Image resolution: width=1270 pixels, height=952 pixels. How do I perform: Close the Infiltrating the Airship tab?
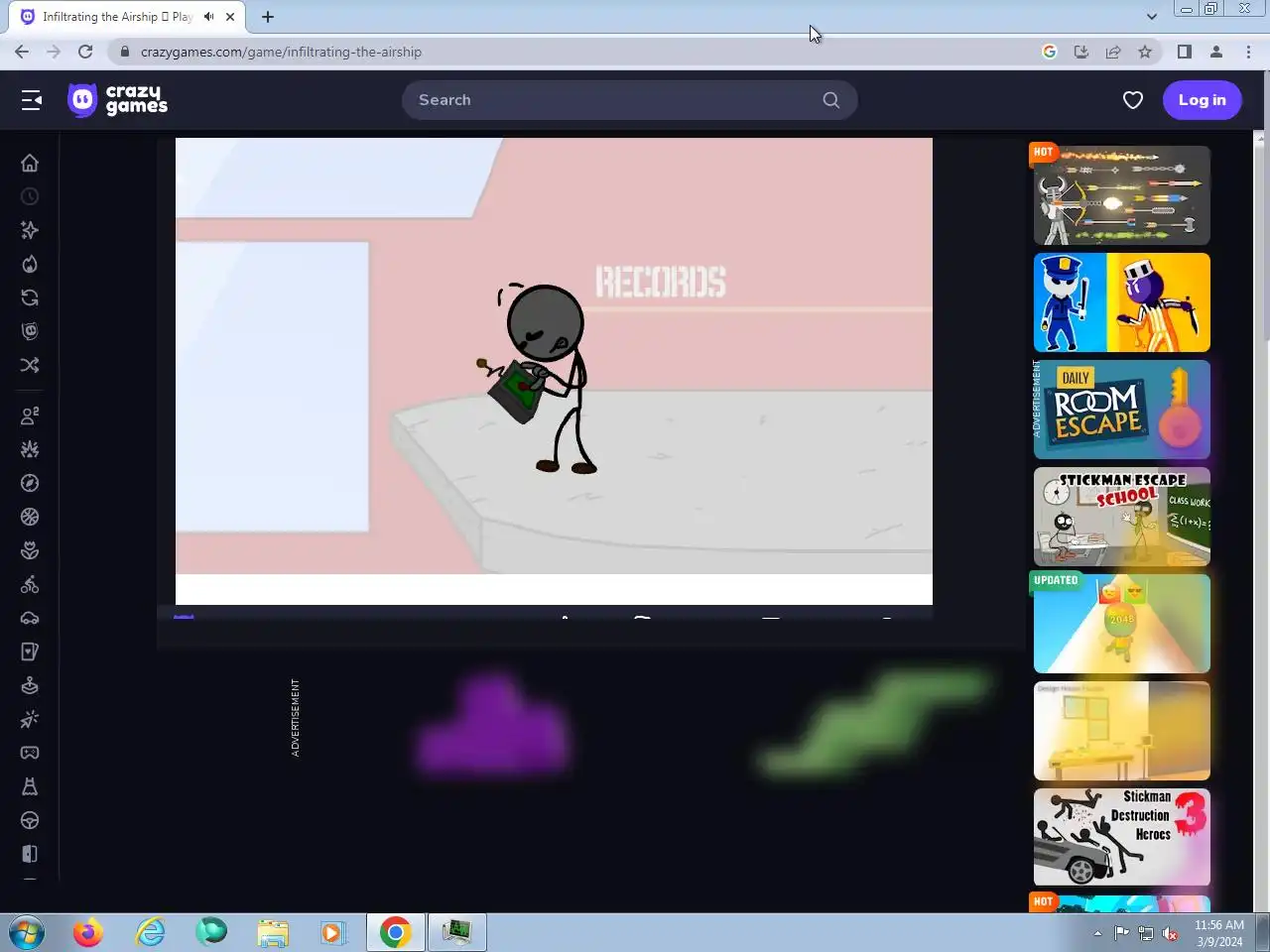(x=230, y=17)
